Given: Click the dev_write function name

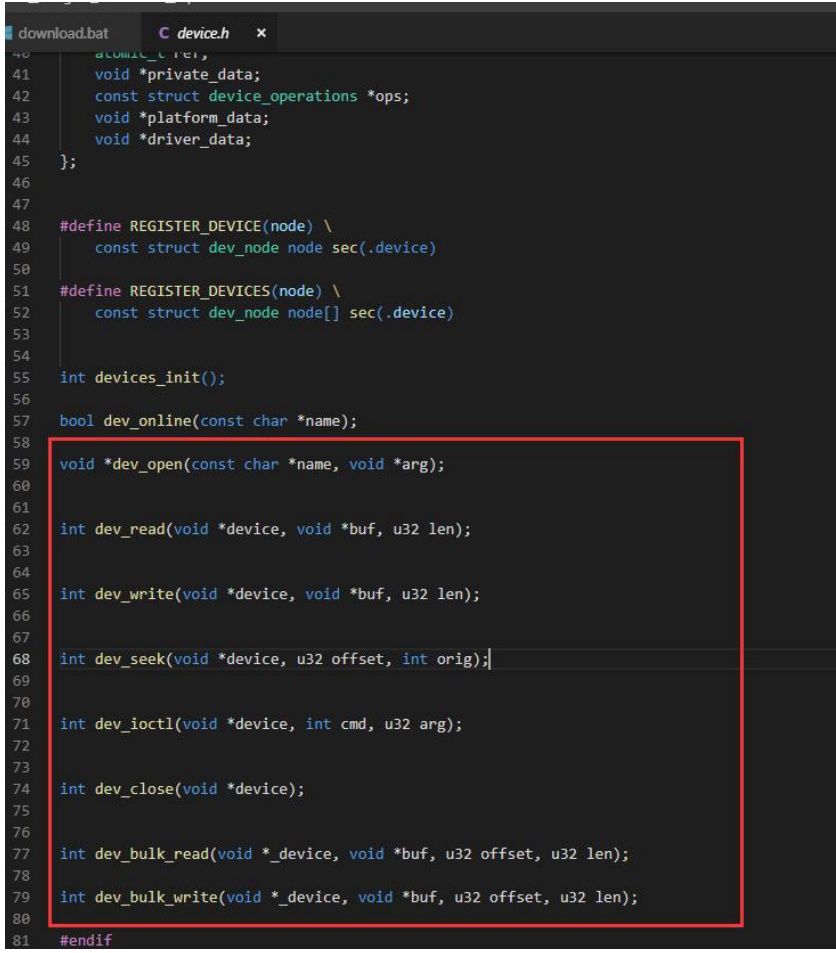Looking at the screenshot, I should (134, 594).
